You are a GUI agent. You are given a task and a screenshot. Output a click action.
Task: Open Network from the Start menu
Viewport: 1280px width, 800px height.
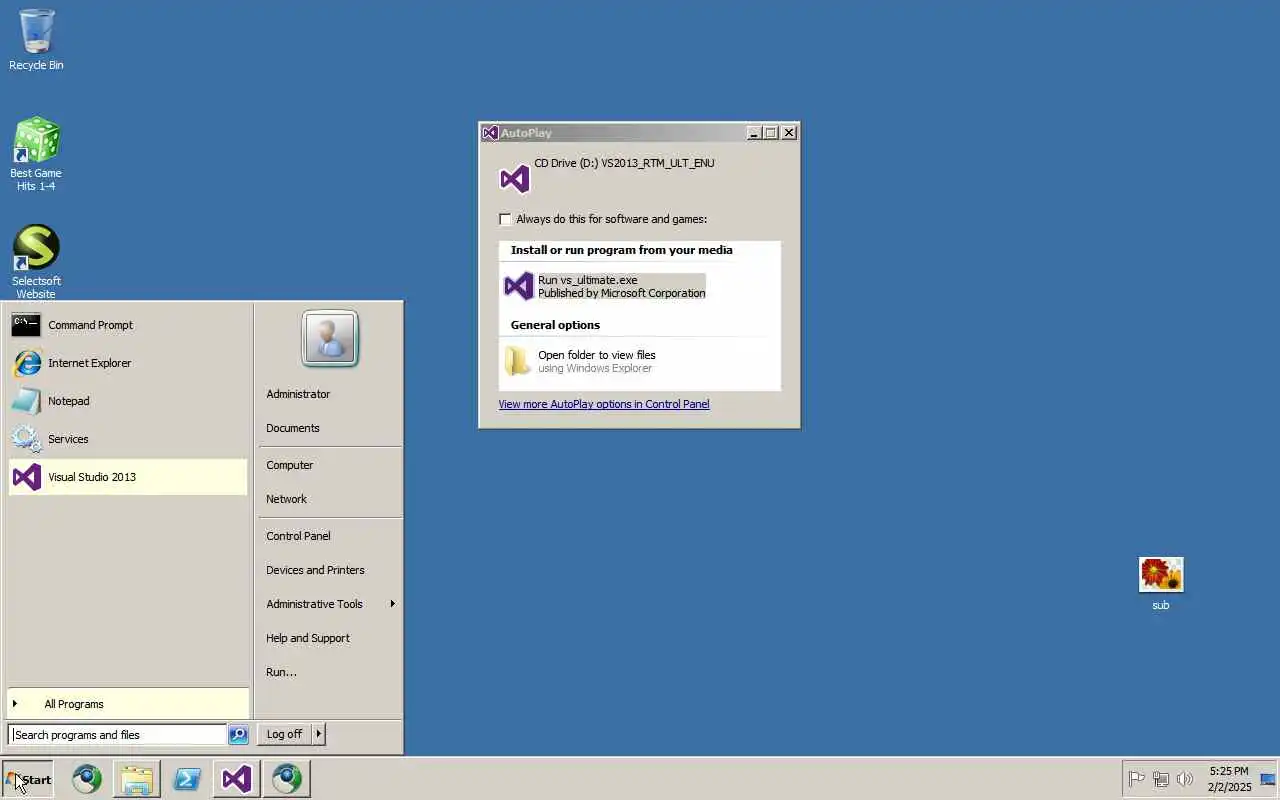[330, 499]
